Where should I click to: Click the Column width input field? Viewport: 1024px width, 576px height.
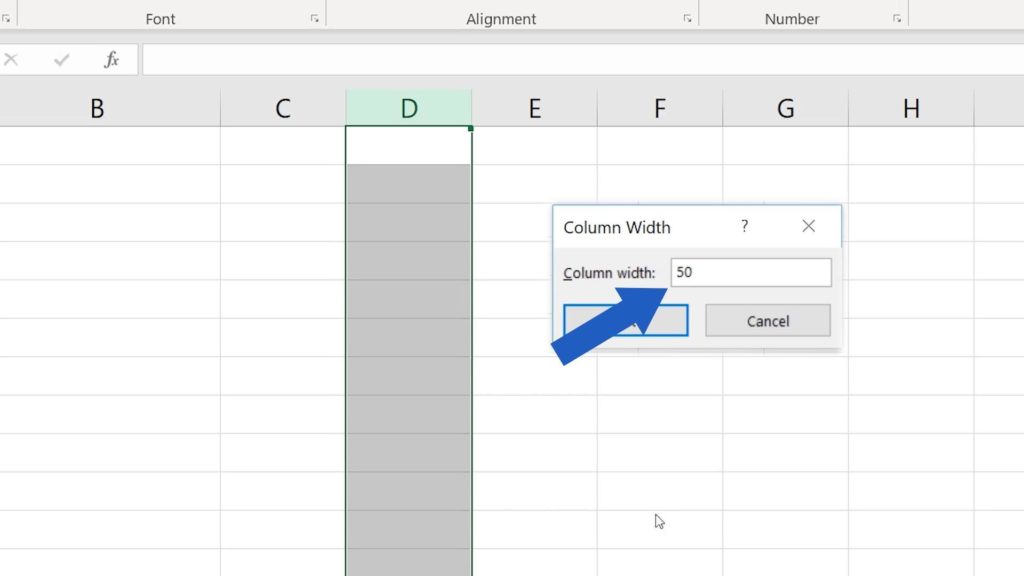750,273
